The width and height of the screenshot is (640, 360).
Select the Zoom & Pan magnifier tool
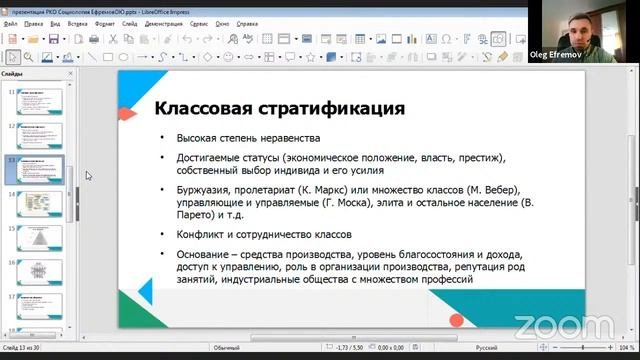point(28,57)
